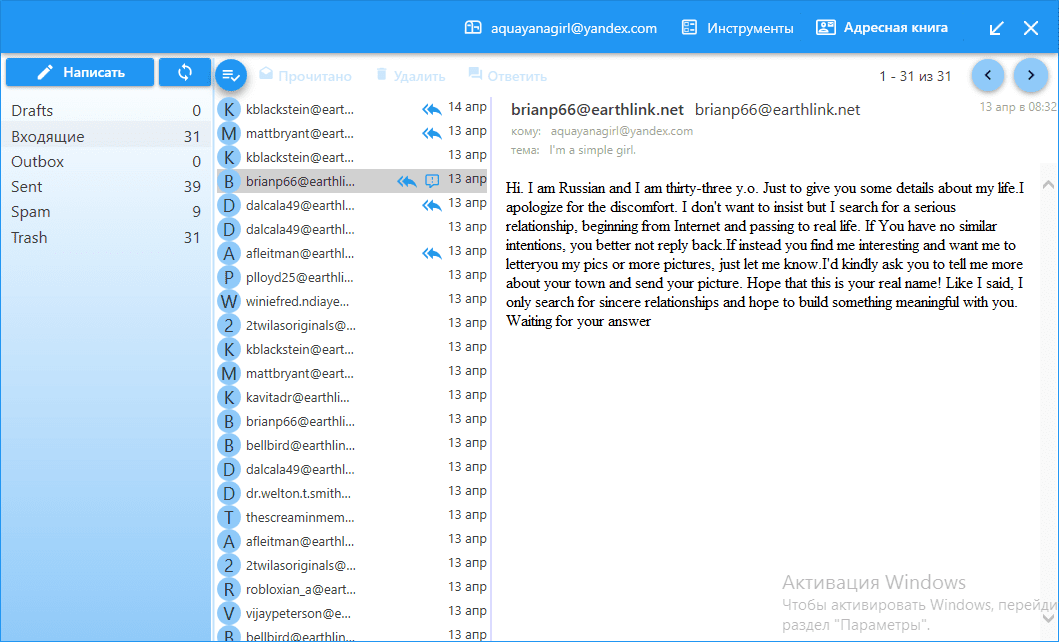The image size is (1059, 642).
Task: Click the Ответить reply button
Action: pos(508,76)
